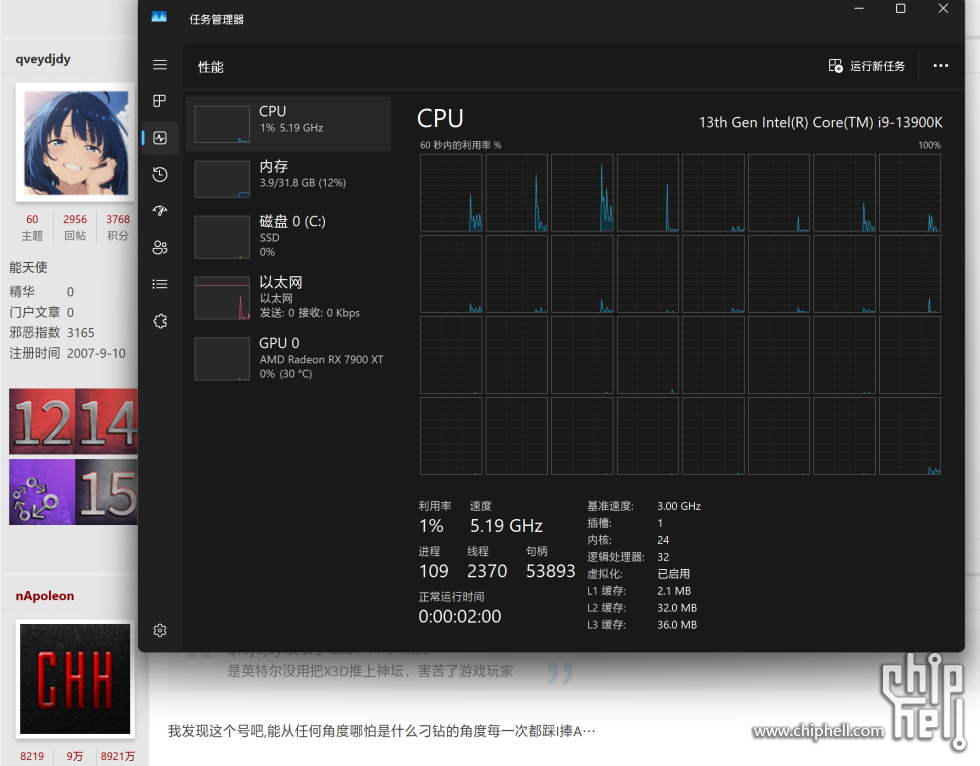Image resolution: width=980 pixels, height=766 pixels.
Task: Click the logical processors value 32
Action: [x=663, y=557]
